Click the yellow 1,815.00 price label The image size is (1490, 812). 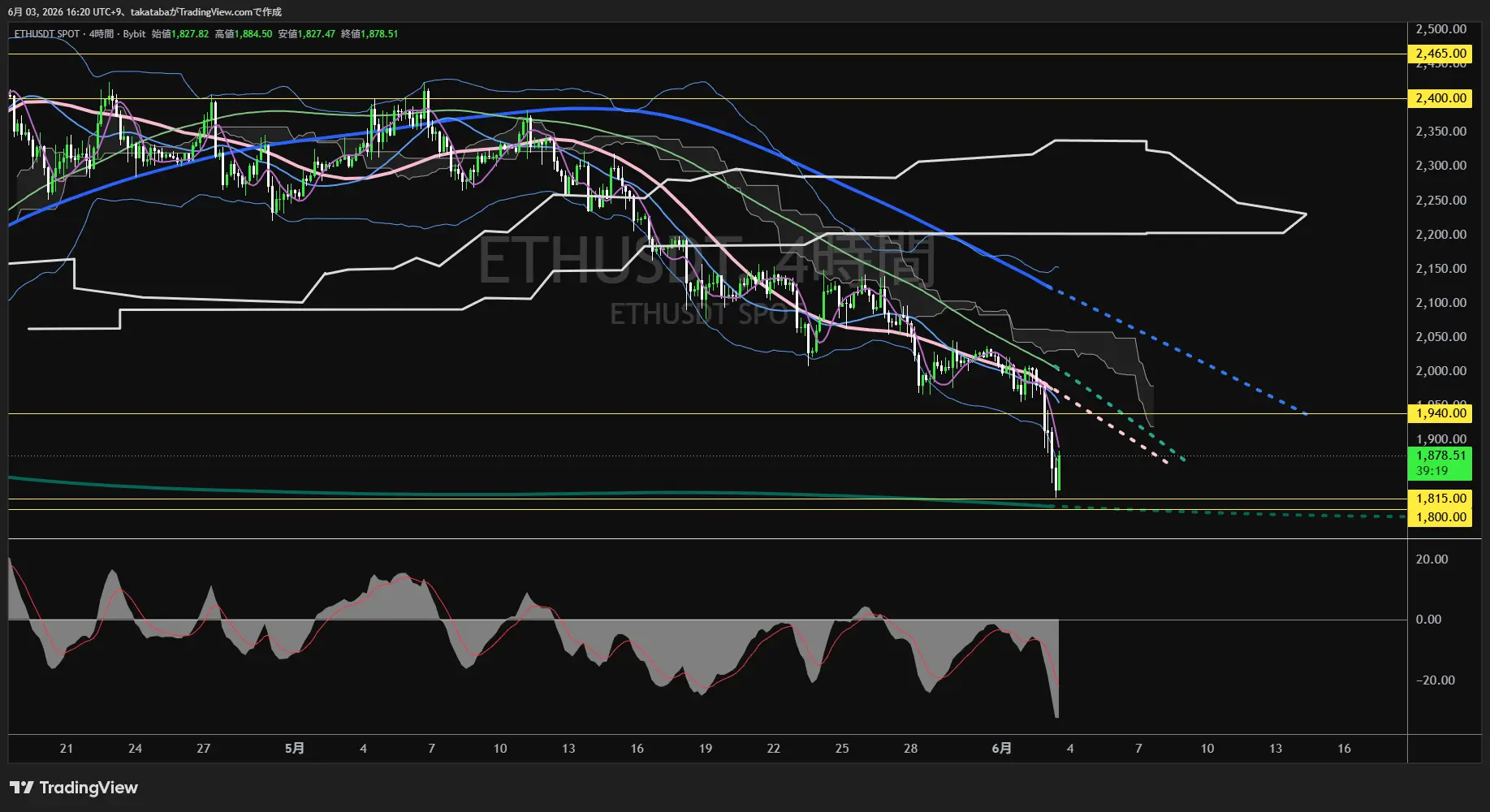(1440, 499)
